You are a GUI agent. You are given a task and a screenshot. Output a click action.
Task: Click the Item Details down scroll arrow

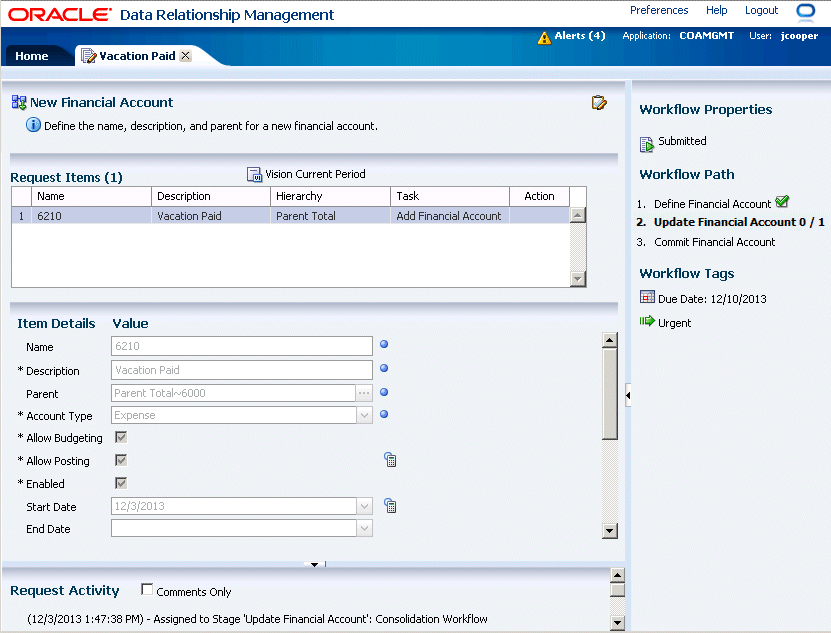(610, 531)
